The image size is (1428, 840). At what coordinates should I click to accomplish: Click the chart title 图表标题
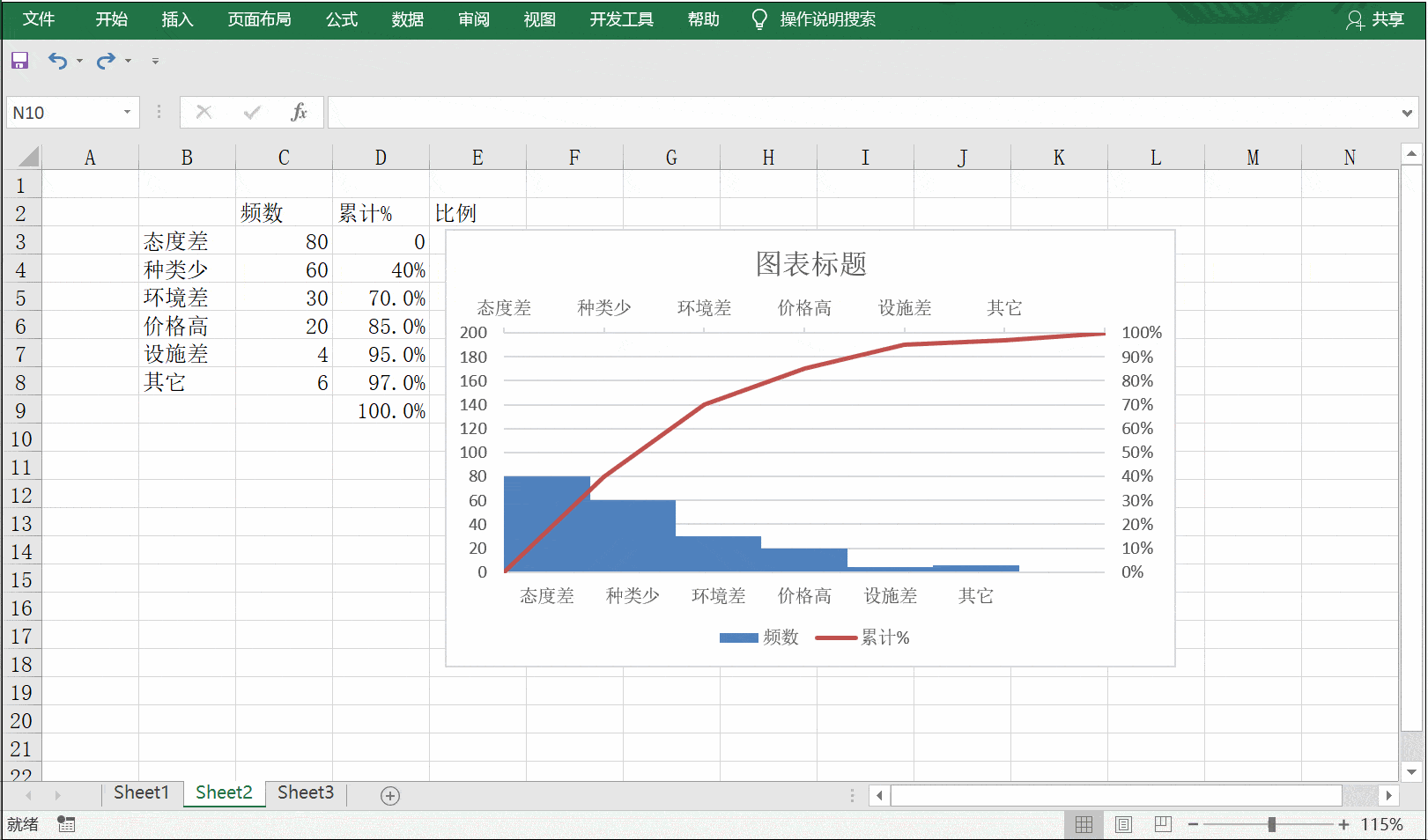[810, 263]
